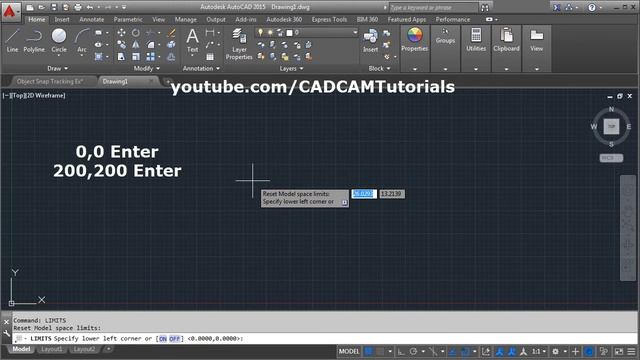This screenshot has width=640, height=360.
Task: Select the Mirror tool
Action: click(x=136, y=45)
